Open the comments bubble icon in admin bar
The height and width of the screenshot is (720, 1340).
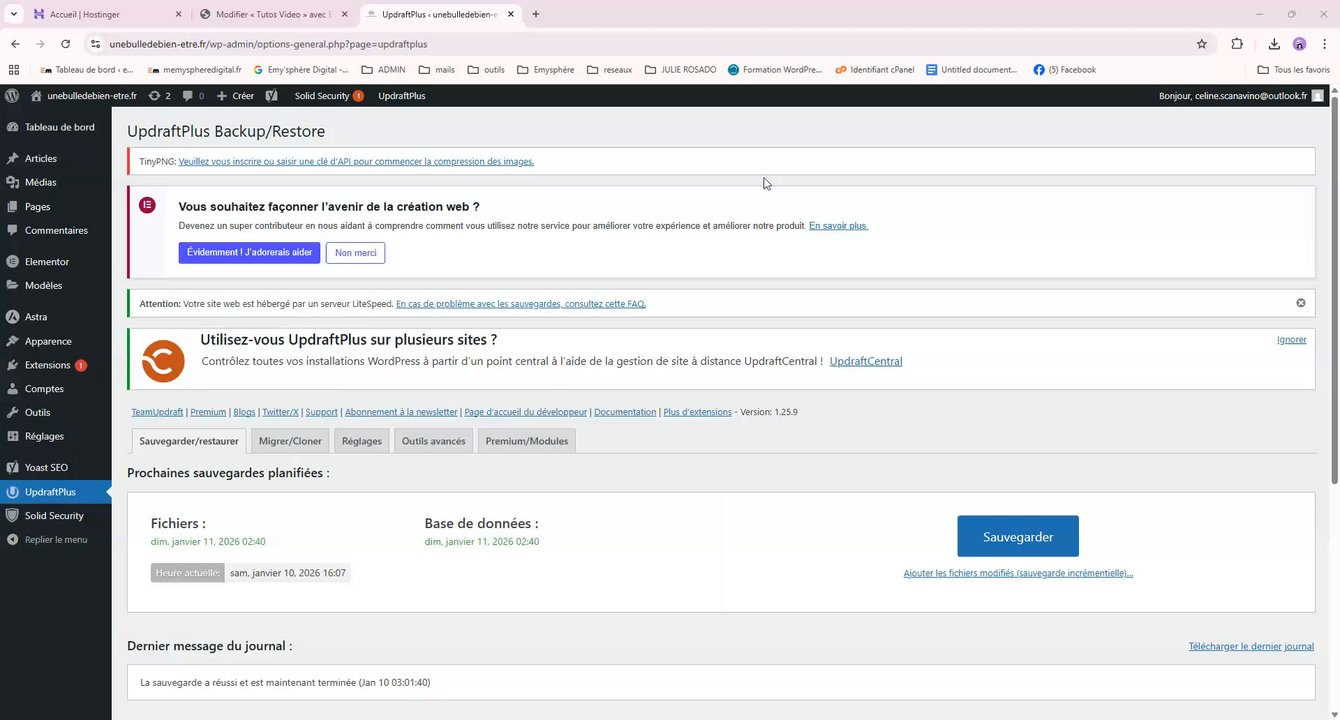tap(193, 96)
